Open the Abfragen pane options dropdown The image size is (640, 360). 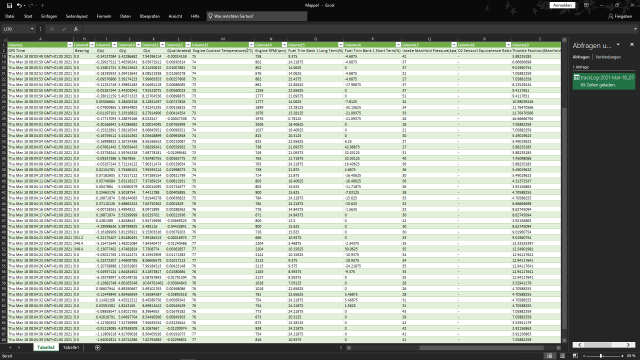pyautogui.click(x=618, y=44)
